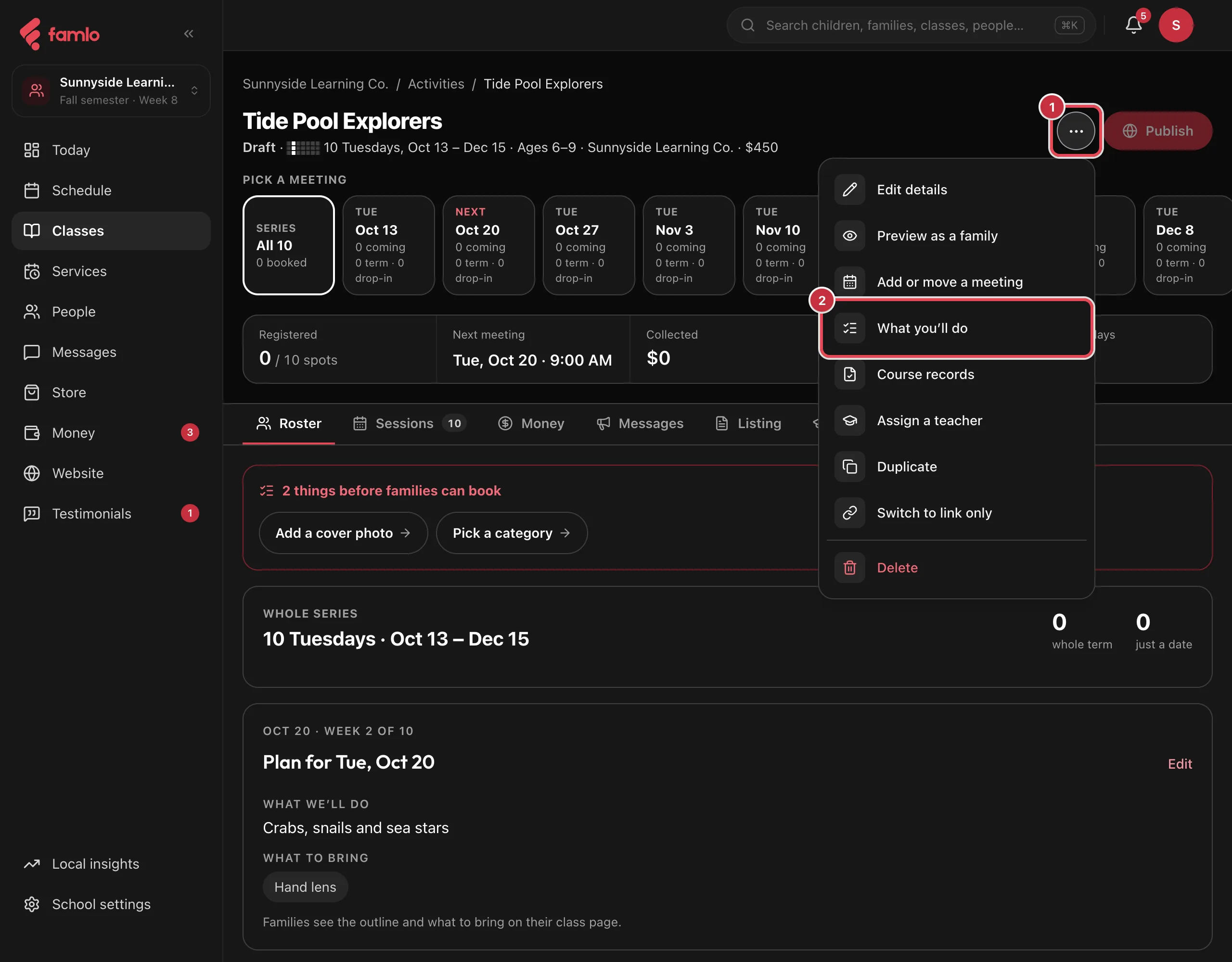Screen dimensions: 1232x962
Task: Choose Add or move a meeting
Action: pos(956,282)
